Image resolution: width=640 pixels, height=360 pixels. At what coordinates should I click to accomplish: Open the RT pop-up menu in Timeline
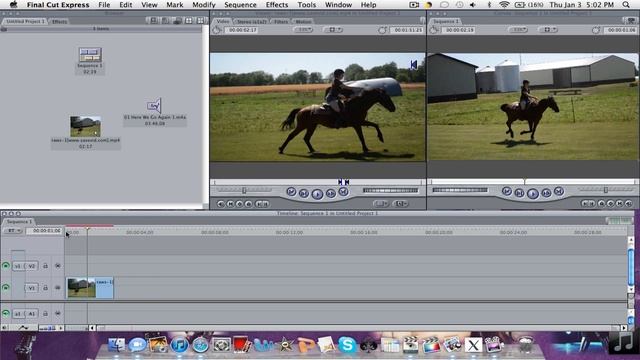tap(13, 231)
